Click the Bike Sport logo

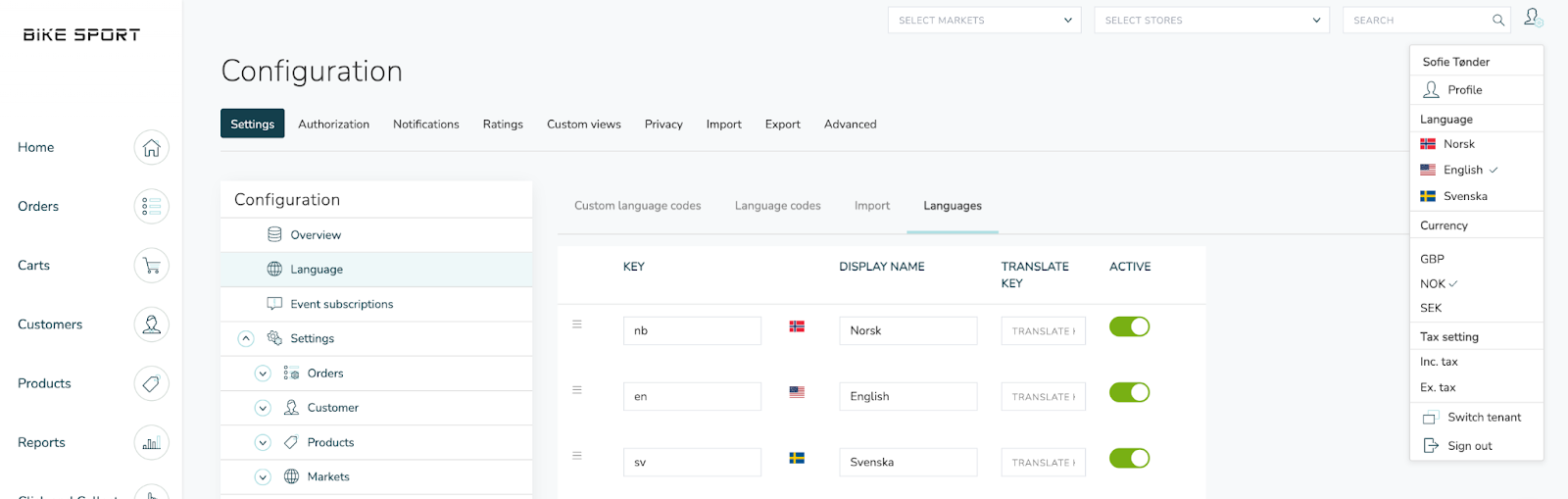81,34
